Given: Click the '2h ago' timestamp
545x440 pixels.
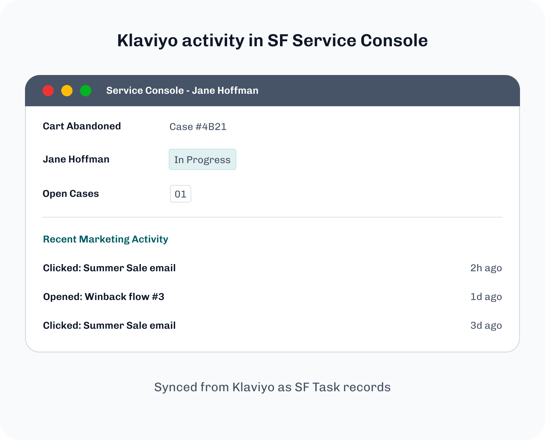Looking at the screenshot, I should (x=486, y=268).
